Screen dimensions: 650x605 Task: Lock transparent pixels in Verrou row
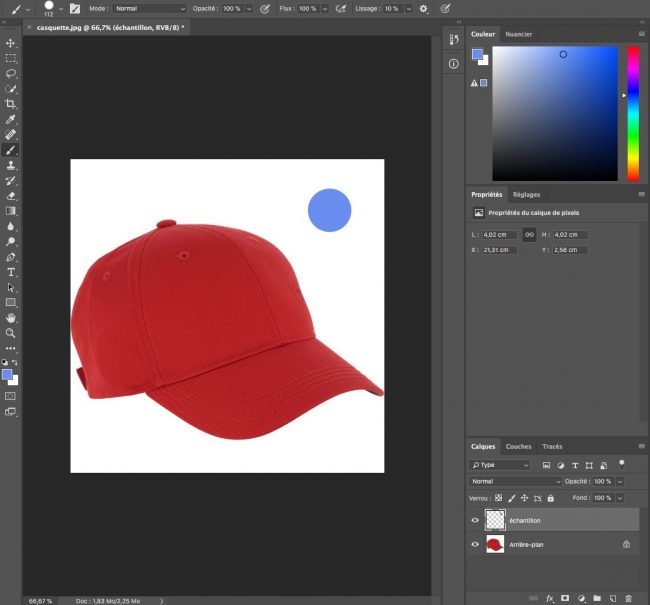tap(499, 498)
